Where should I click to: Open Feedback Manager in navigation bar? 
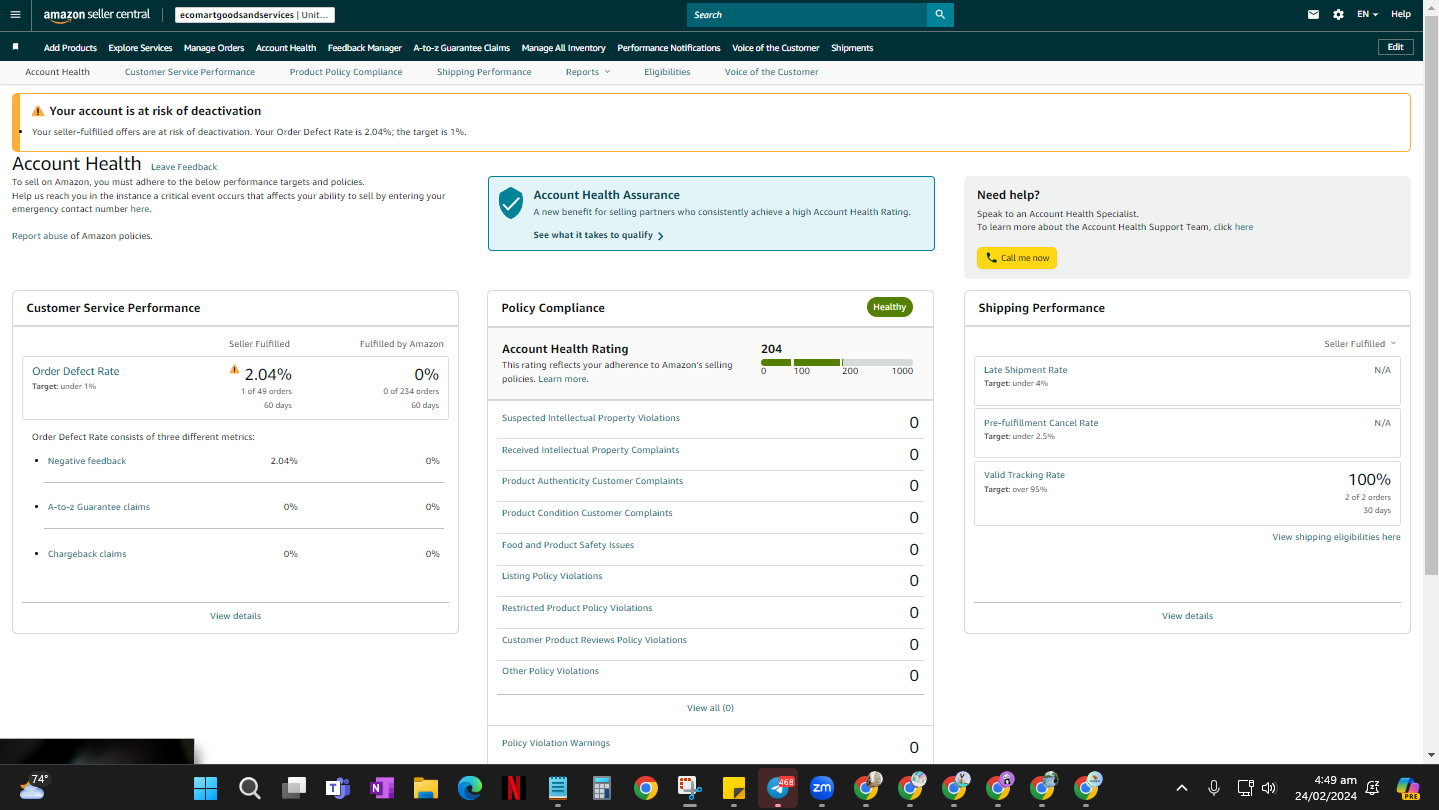pos(365,48)
